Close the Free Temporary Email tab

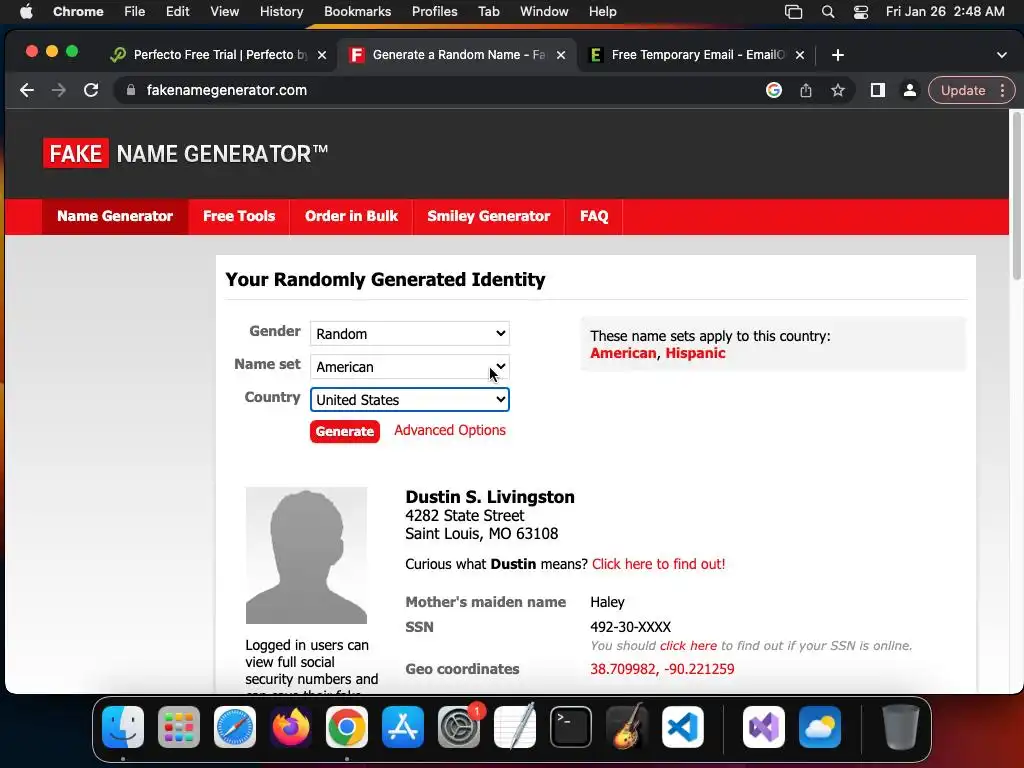coord(800,55)
